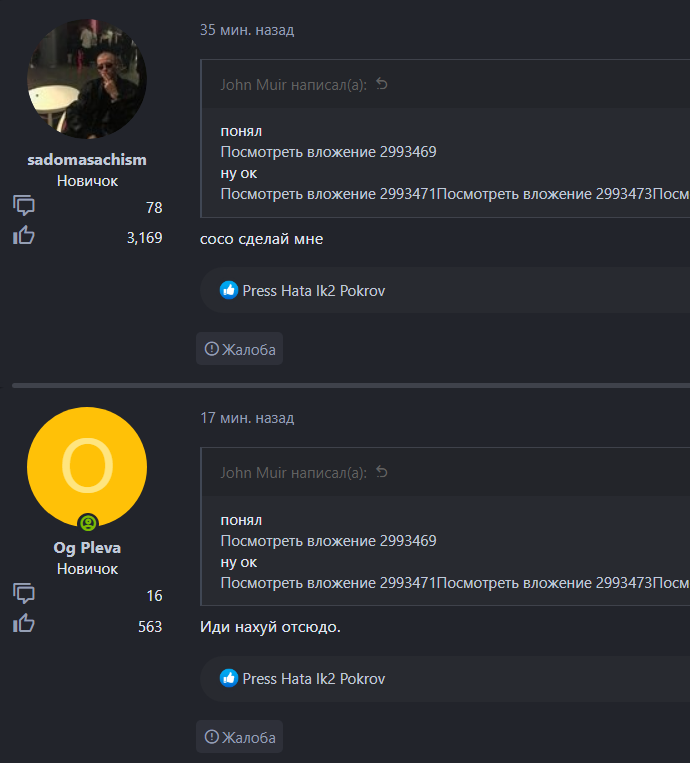
Task: Report sadomasachism's post with Жалоба button
Action: click(240, 349)
